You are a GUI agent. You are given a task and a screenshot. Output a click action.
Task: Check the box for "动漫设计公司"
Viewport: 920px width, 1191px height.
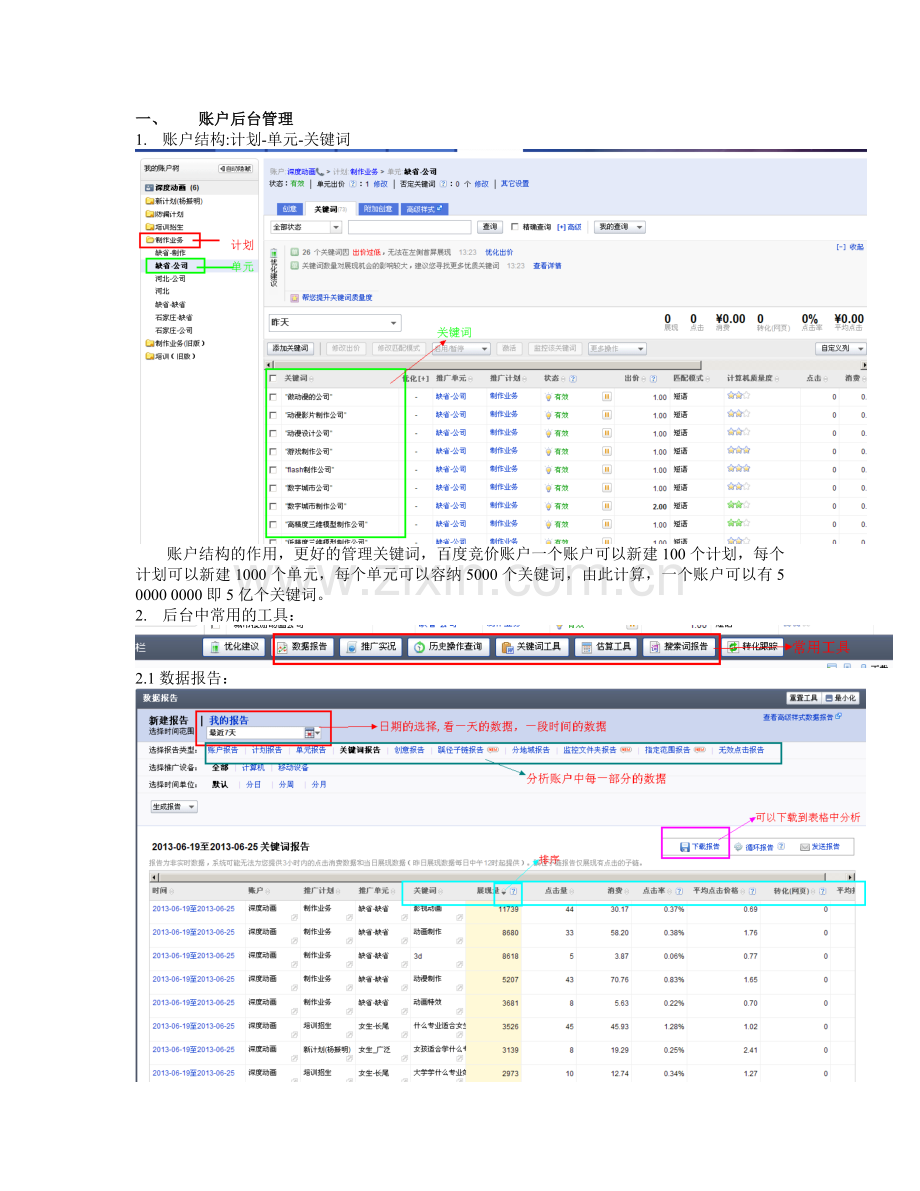click(x=273, y=434)
